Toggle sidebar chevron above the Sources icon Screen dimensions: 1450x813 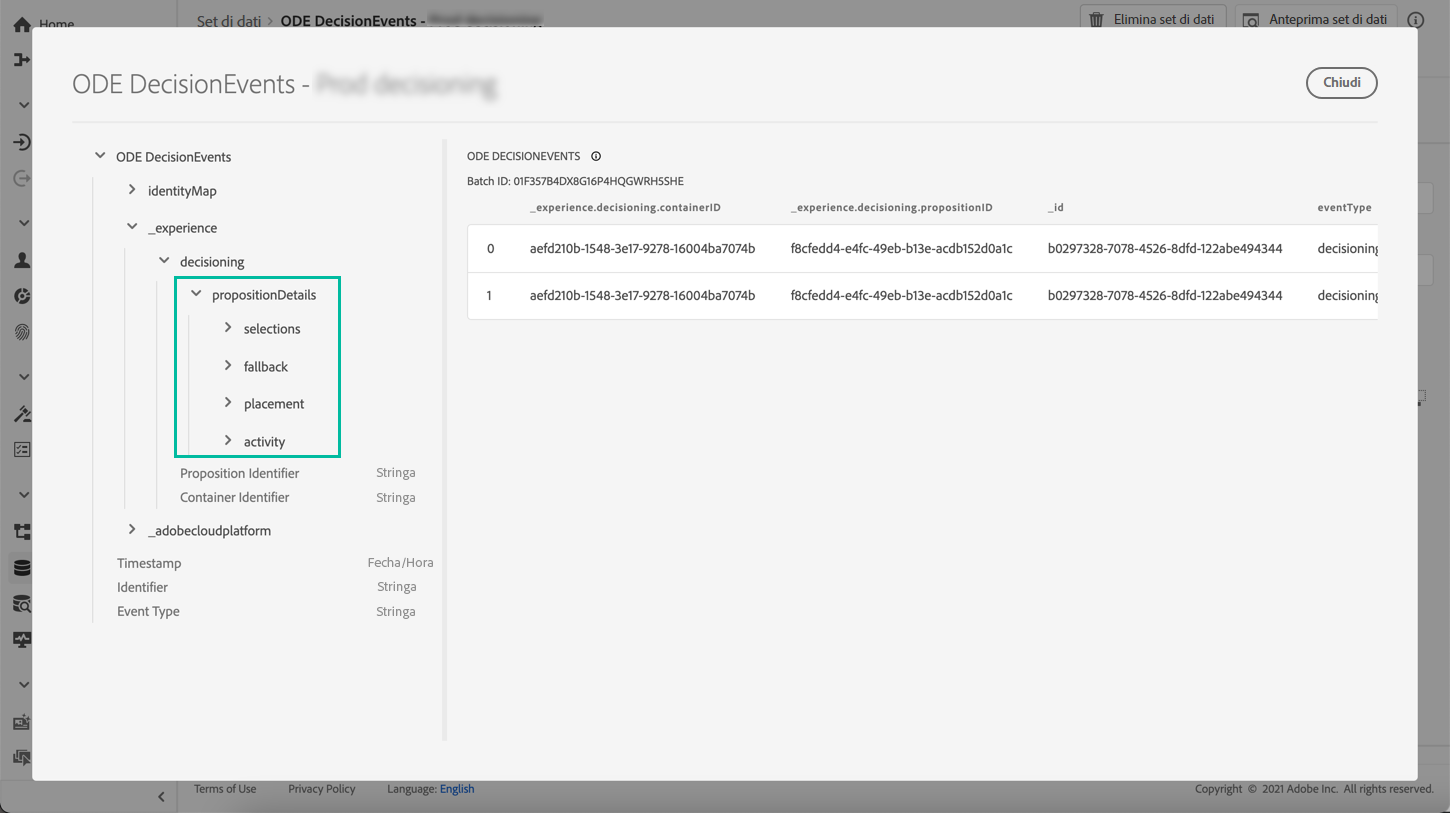[24, 105]
